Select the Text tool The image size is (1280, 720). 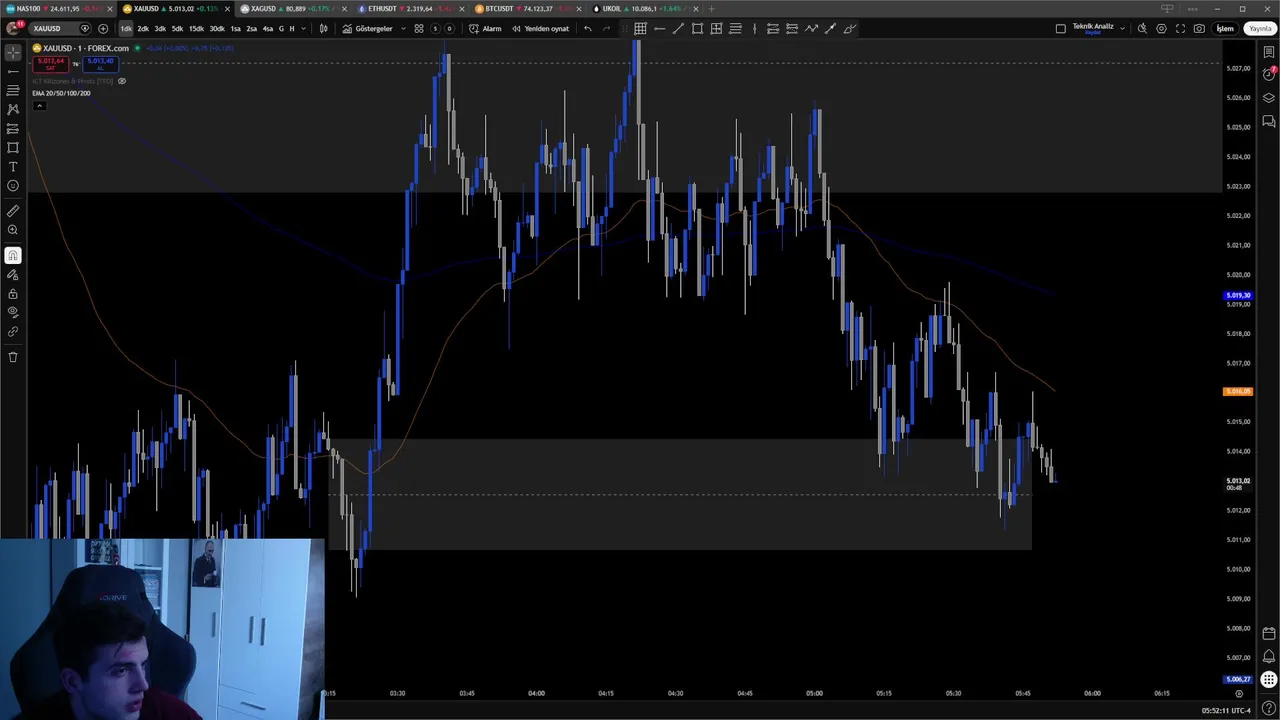(x=13, y=167)
